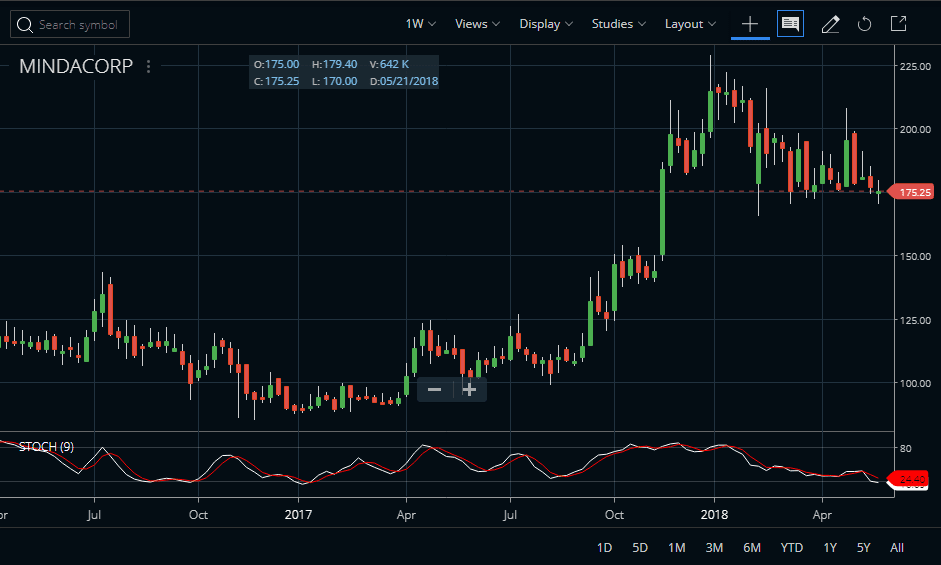Click the plus crosshair tool icon
The image size is (941, 565).
click(750, 24)
